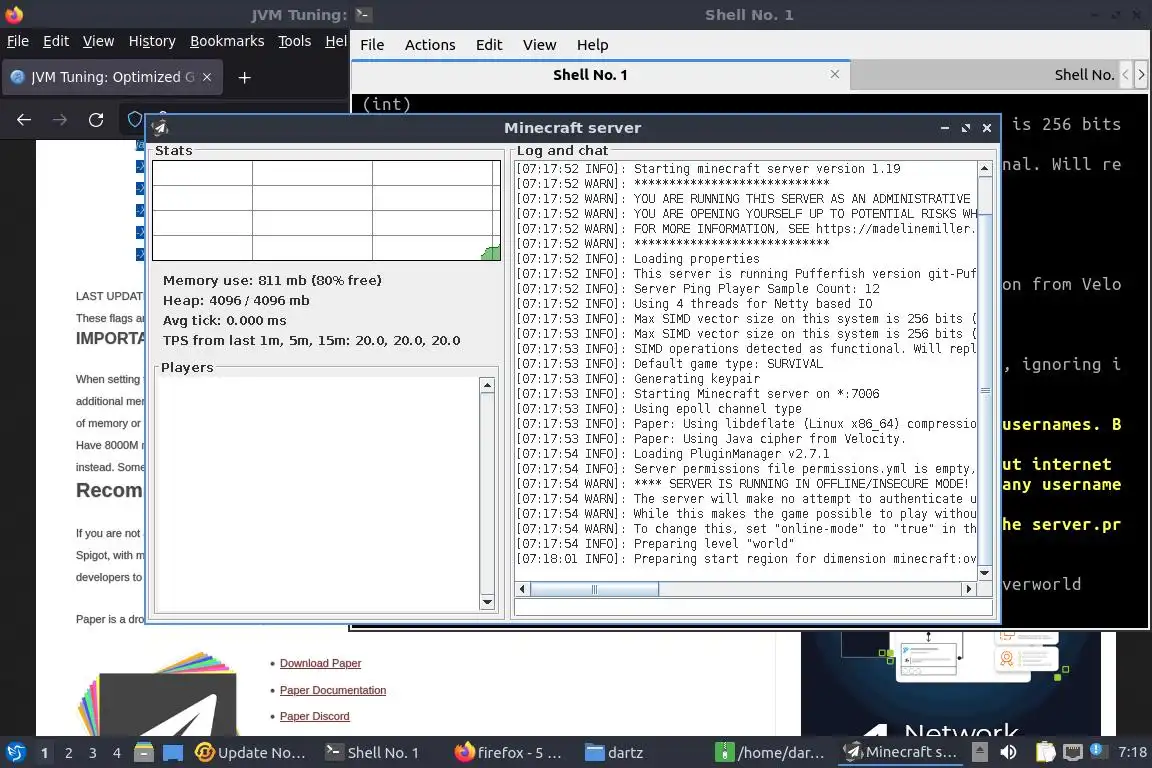The image size is (1152, 768).
Task: Click the log horizontal scrollbar thumb
Action: click(x=594, y=589)
